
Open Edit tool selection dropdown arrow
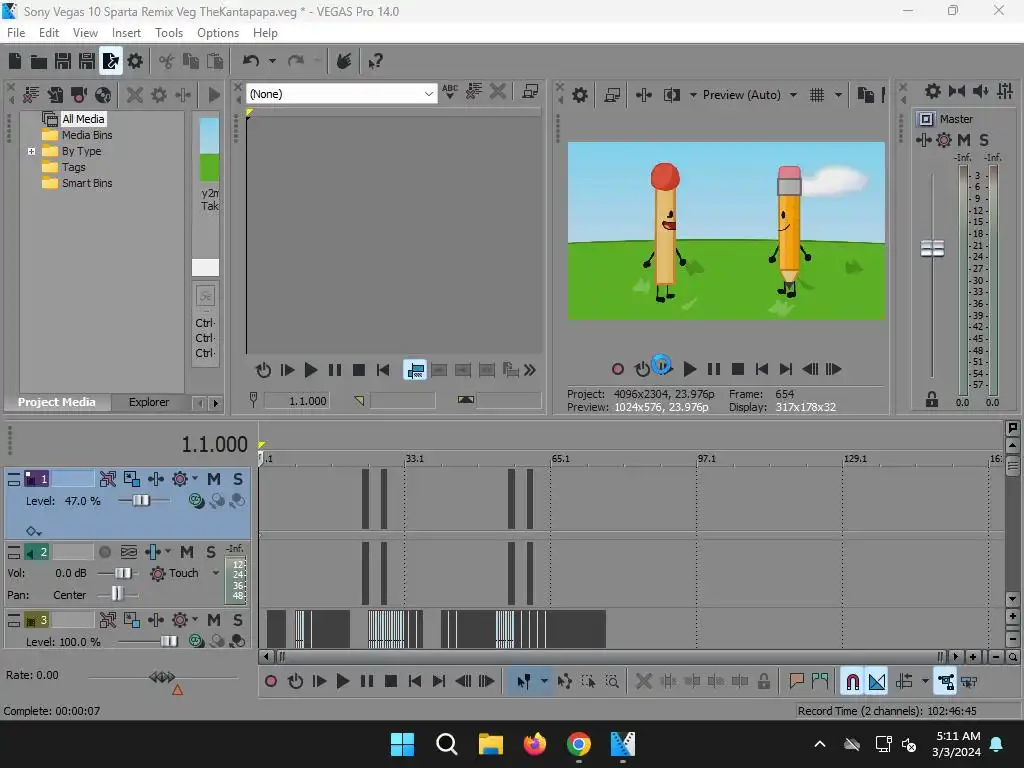point(544,682)
